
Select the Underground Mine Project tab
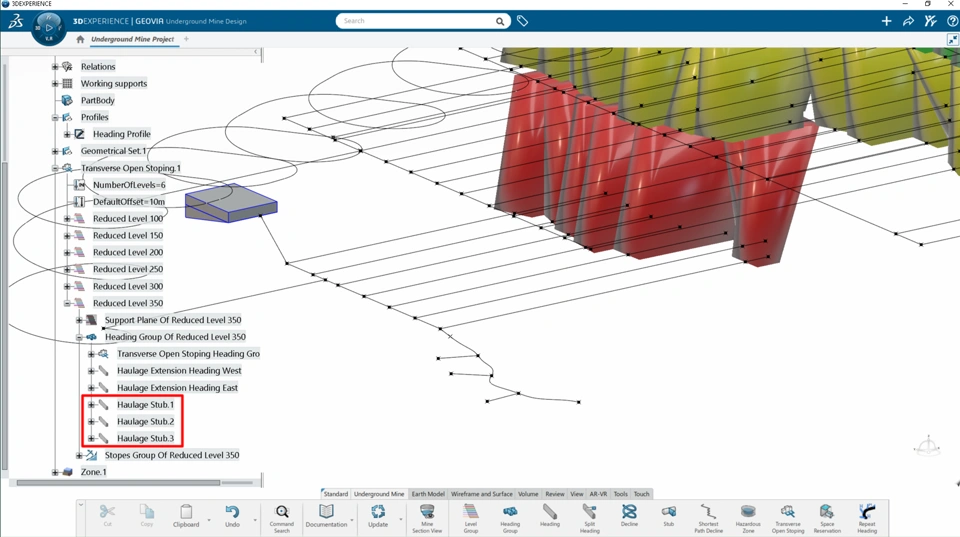(132, 39)
